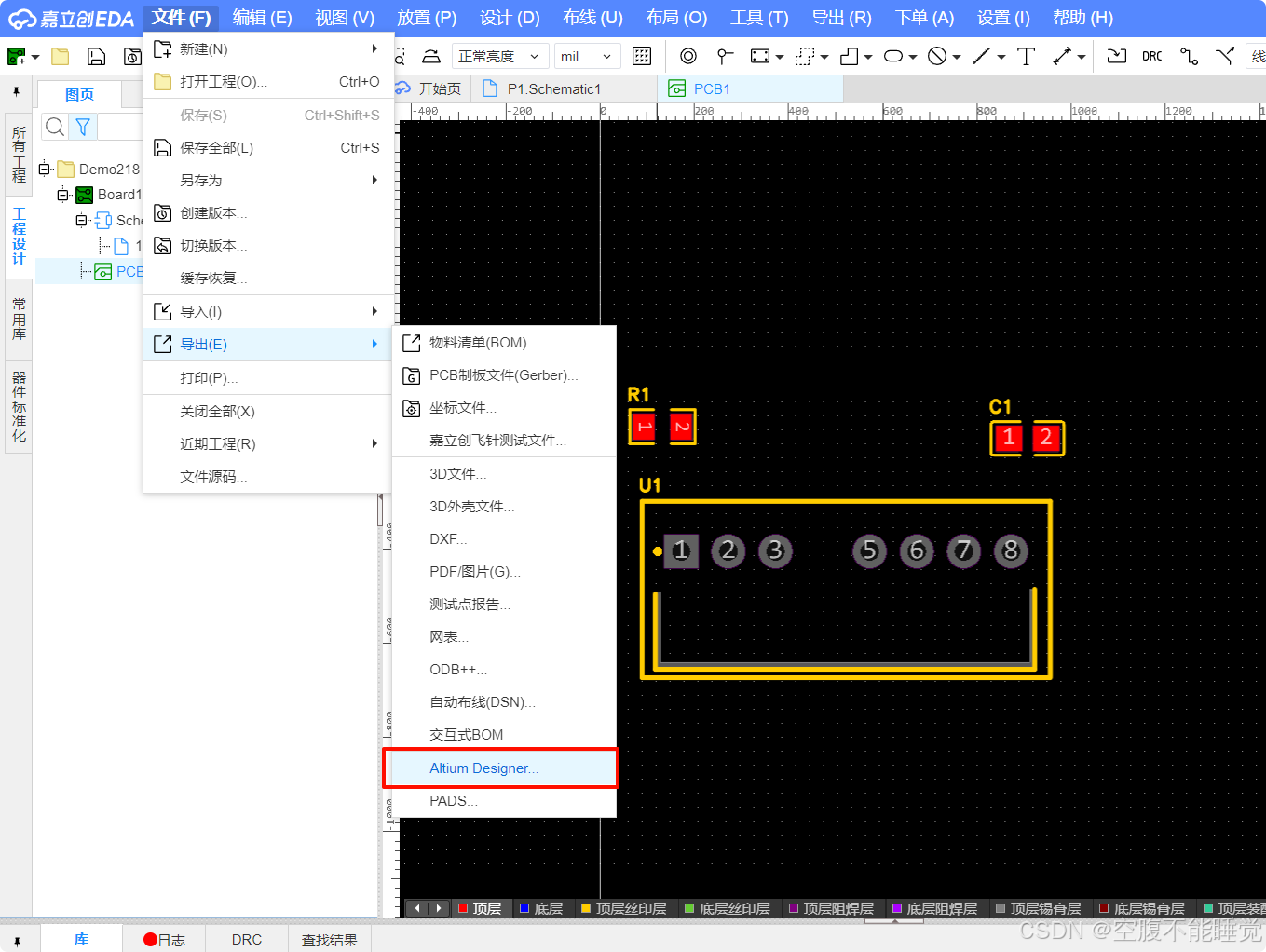Viewport: 1266px width, 952px height.
Task: Select PDF/图片(G) export option
Action: (x=504, y=572)
